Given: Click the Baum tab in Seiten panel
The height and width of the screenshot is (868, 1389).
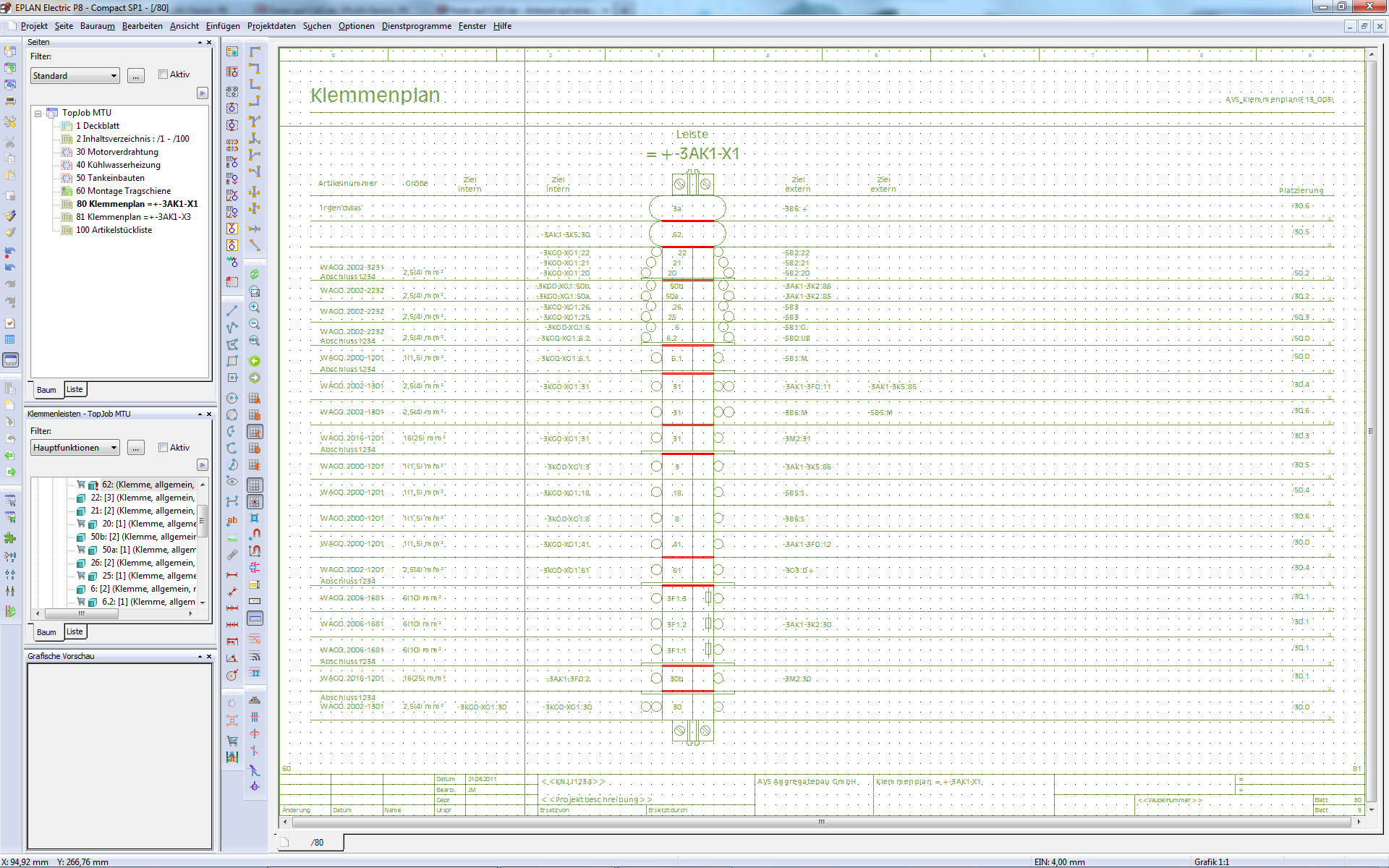Looking at the screenshot, I should (46, 390).
